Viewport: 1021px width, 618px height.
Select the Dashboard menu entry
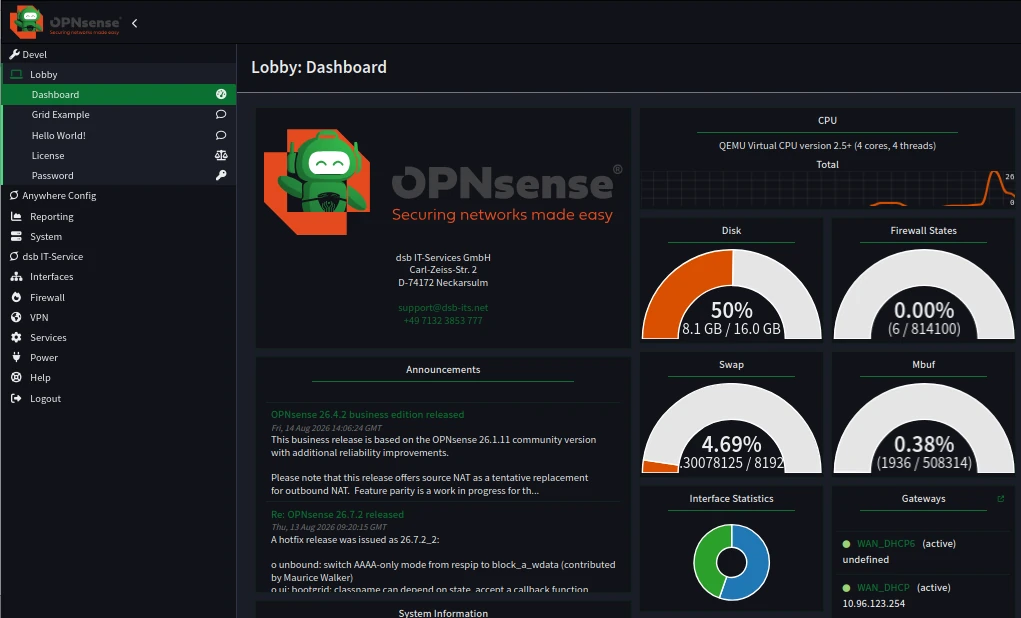[x=119, y=94]
